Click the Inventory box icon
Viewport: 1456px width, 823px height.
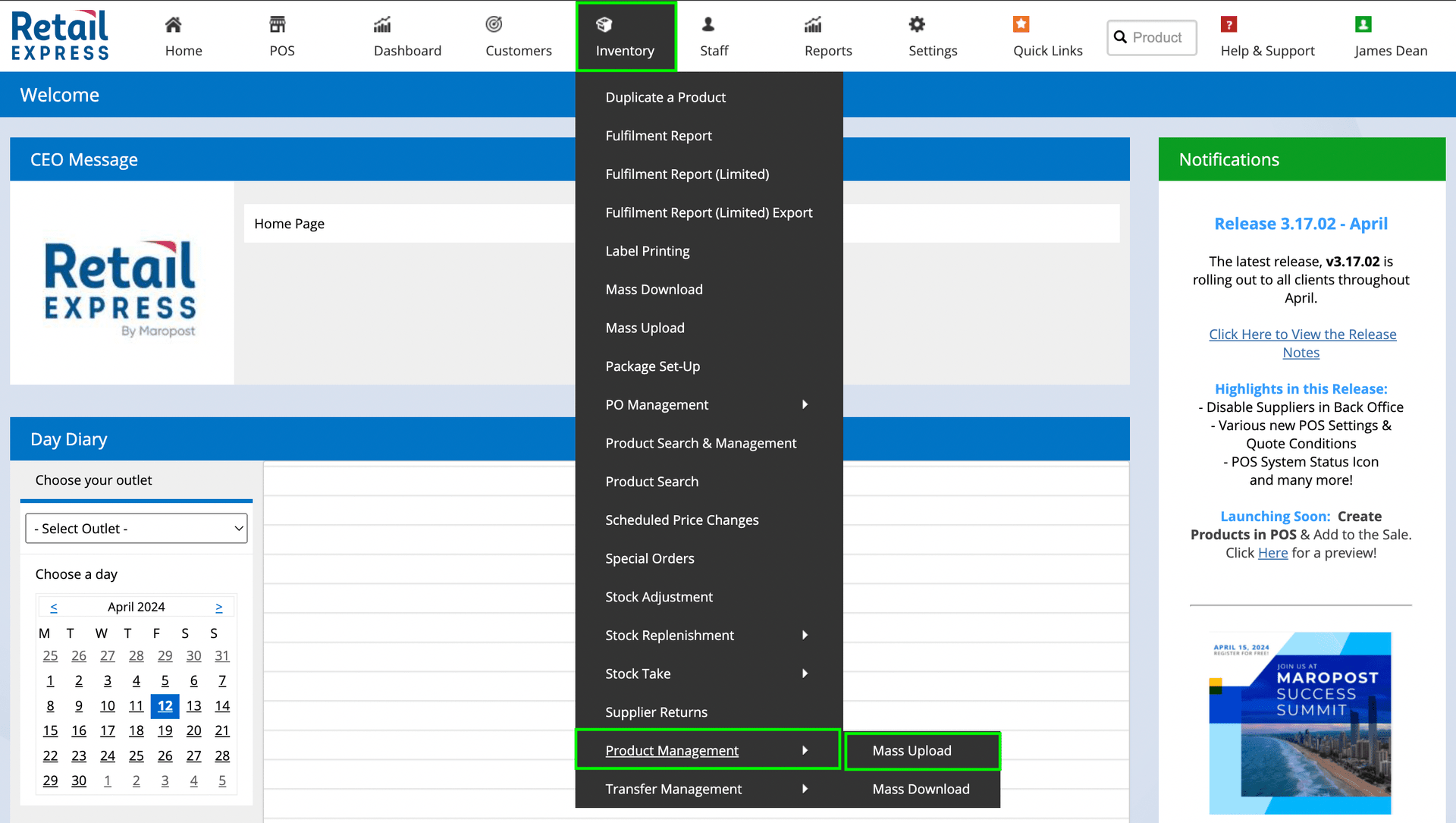click(x=604, y=25)
